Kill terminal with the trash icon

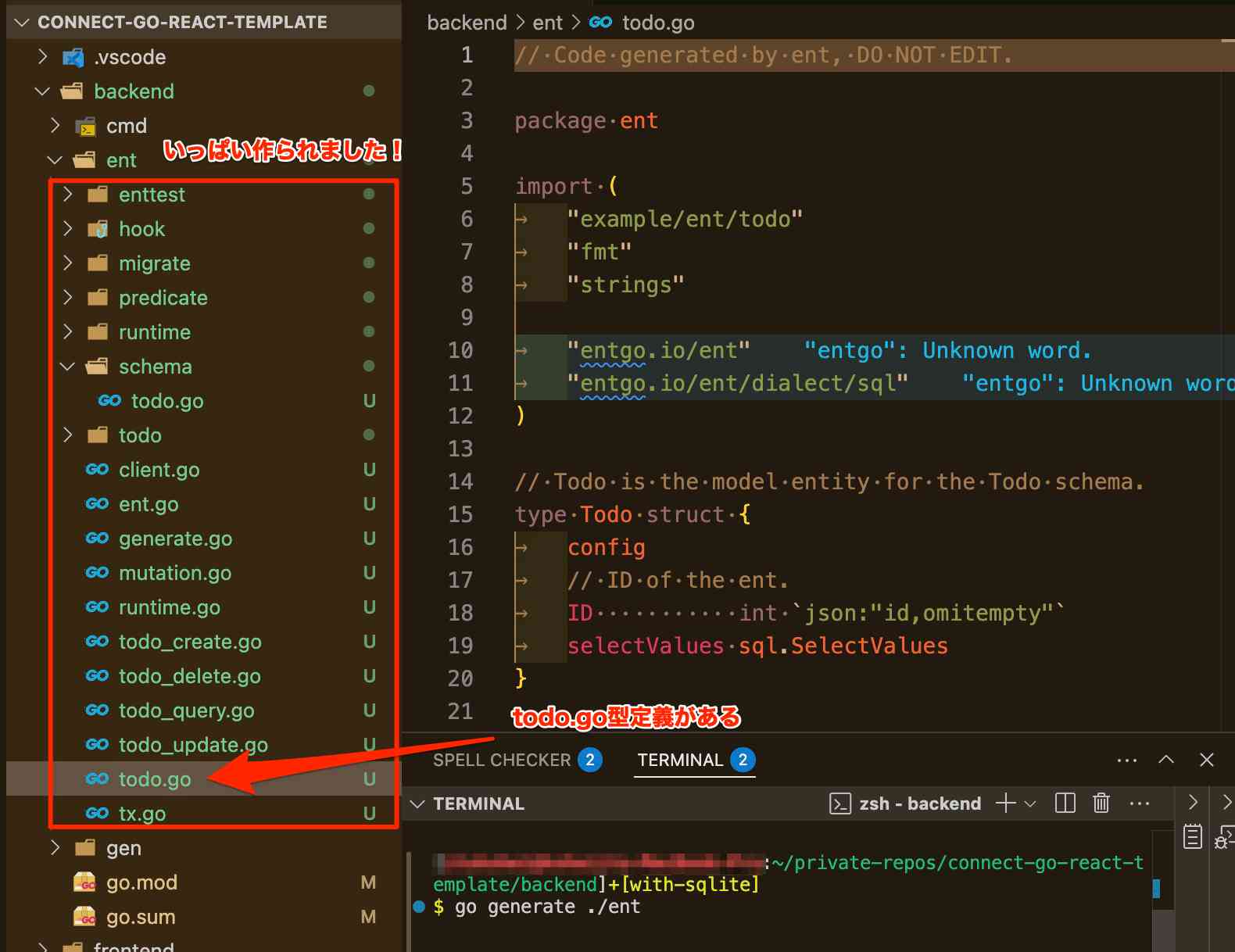(1101, 803)
